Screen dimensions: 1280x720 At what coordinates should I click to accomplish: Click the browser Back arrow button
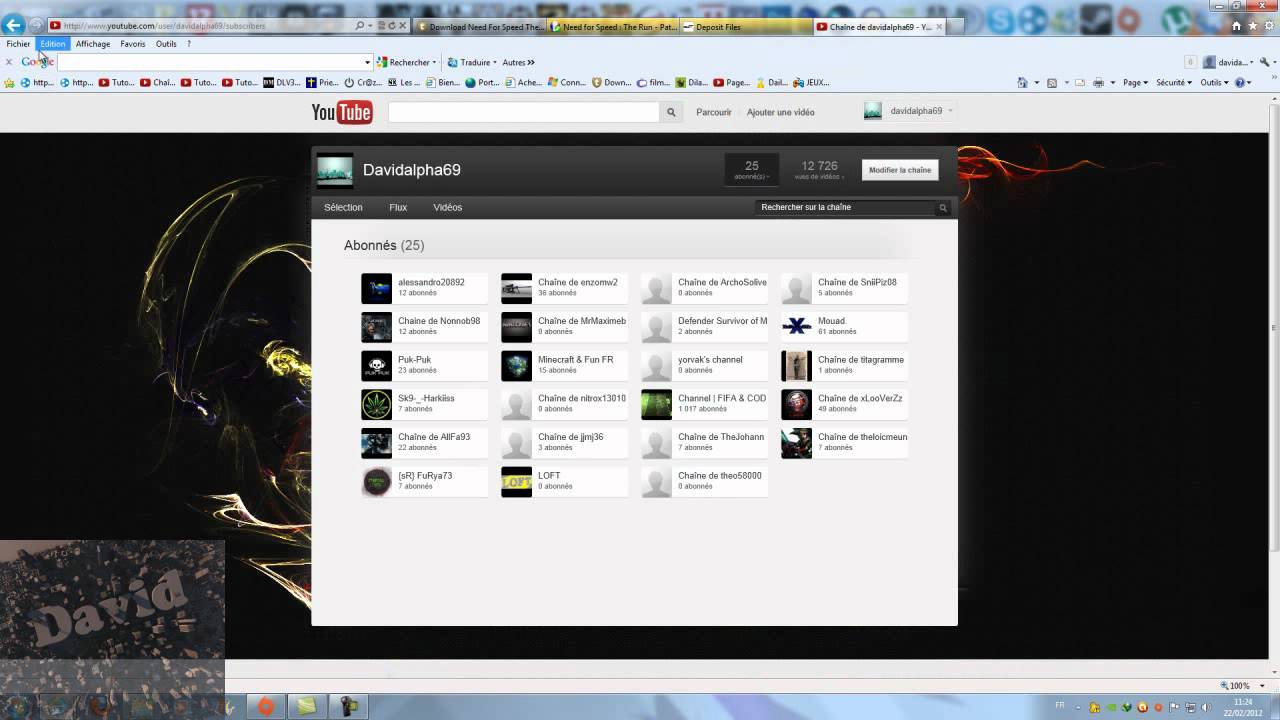[13, 25]
